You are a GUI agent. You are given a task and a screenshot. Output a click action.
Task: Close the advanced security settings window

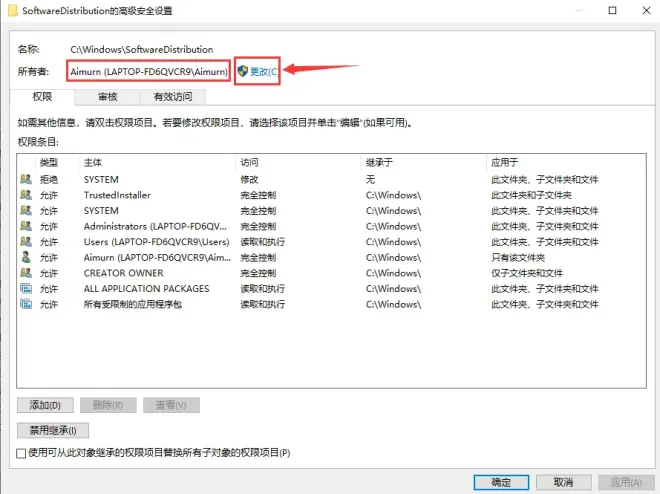[647, 10]
